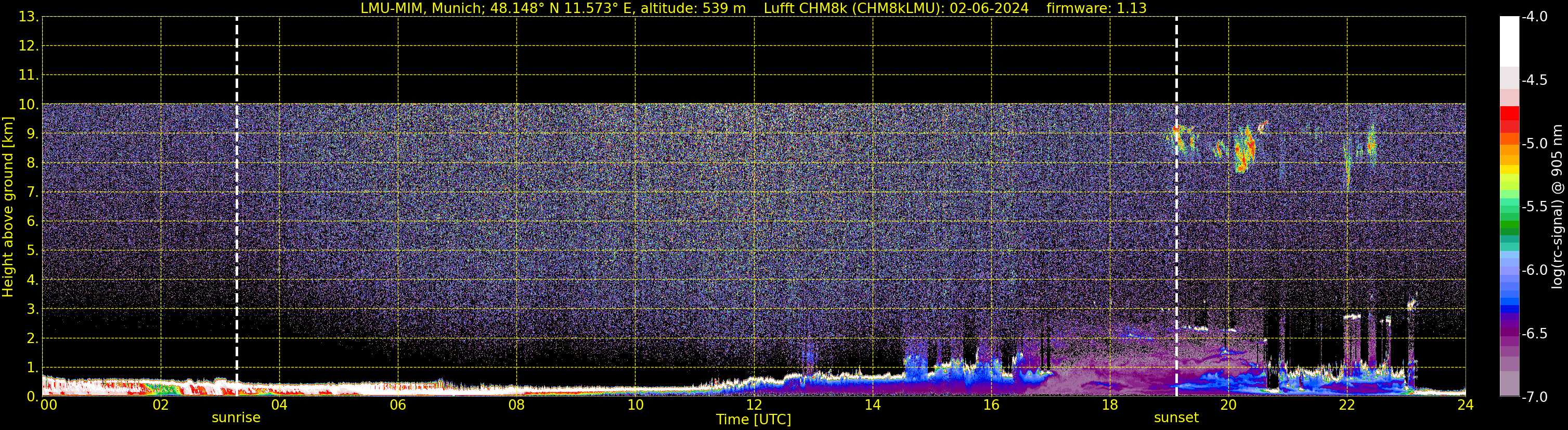Click the sunrise dashed vertical line

(x=237, y=207)
